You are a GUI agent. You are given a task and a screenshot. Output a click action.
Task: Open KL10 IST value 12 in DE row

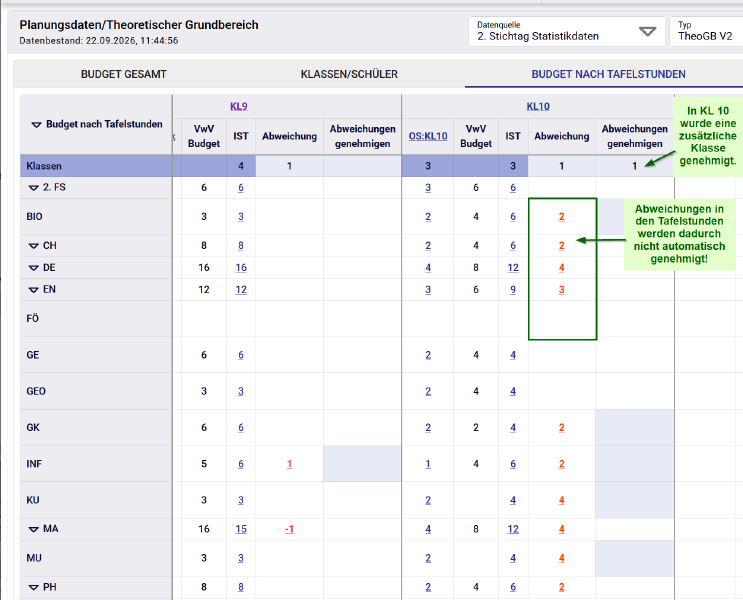[513, 268]
